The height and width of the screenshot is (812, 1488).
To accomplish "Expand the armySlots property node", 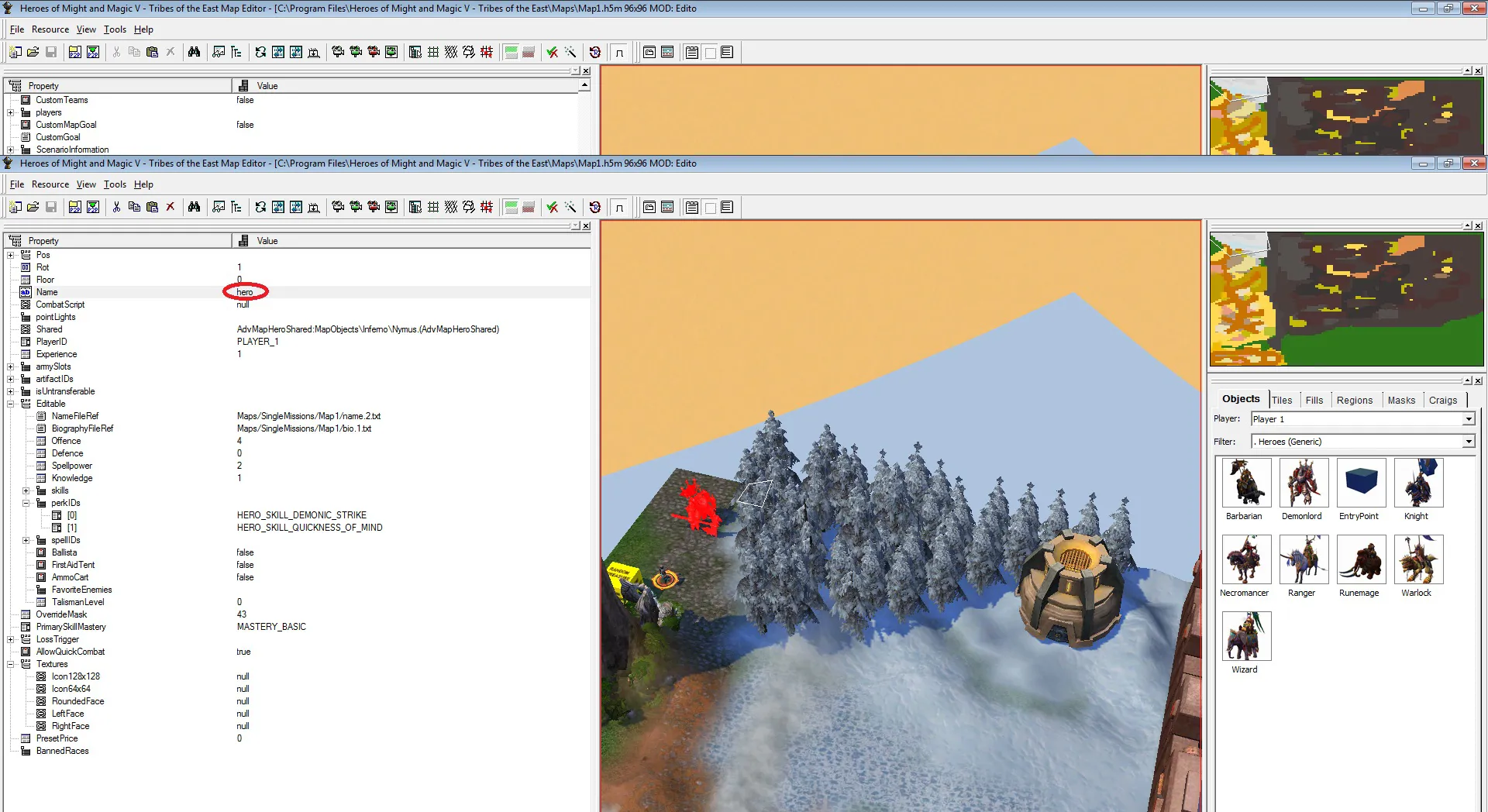I will 11,366.
